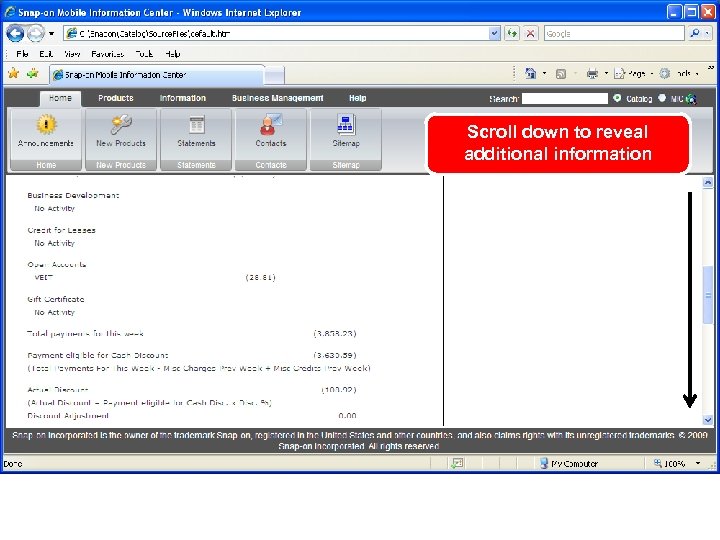Open the File menu

tap(22, 54)
